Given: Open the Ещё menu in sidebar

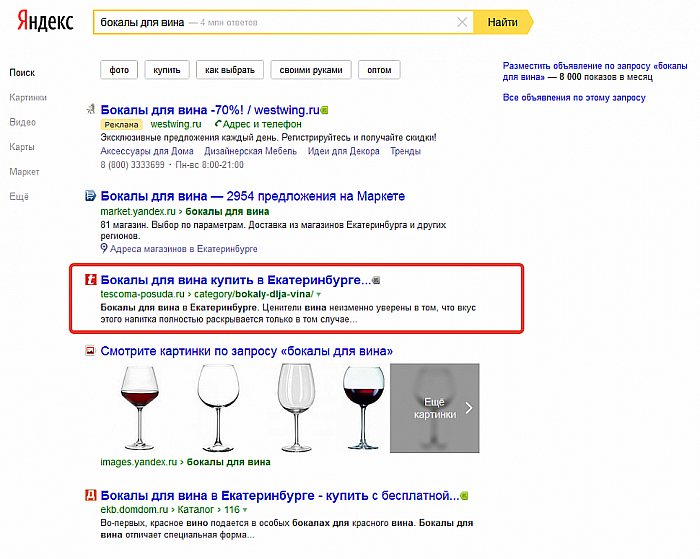Looking at the screenshot, I should click(19, 196).
